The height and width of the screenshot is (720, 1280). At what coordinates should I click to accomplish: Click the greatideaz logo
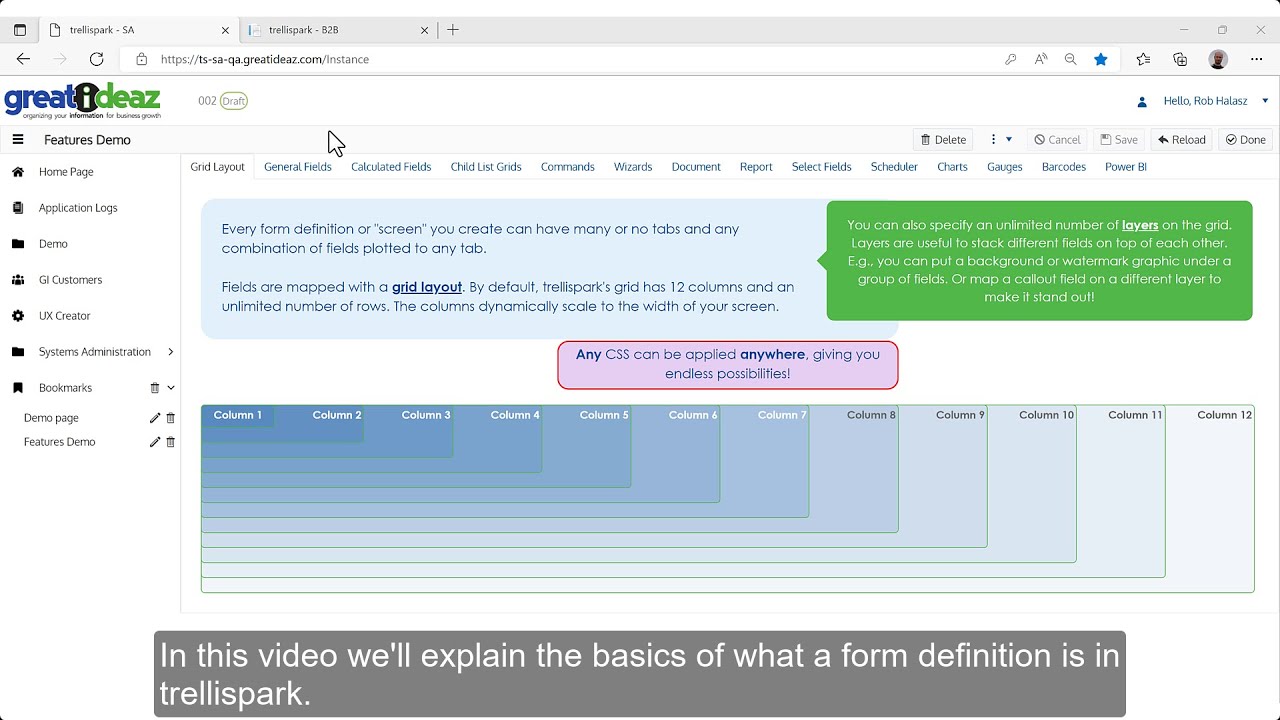click(x=83, y=101)
